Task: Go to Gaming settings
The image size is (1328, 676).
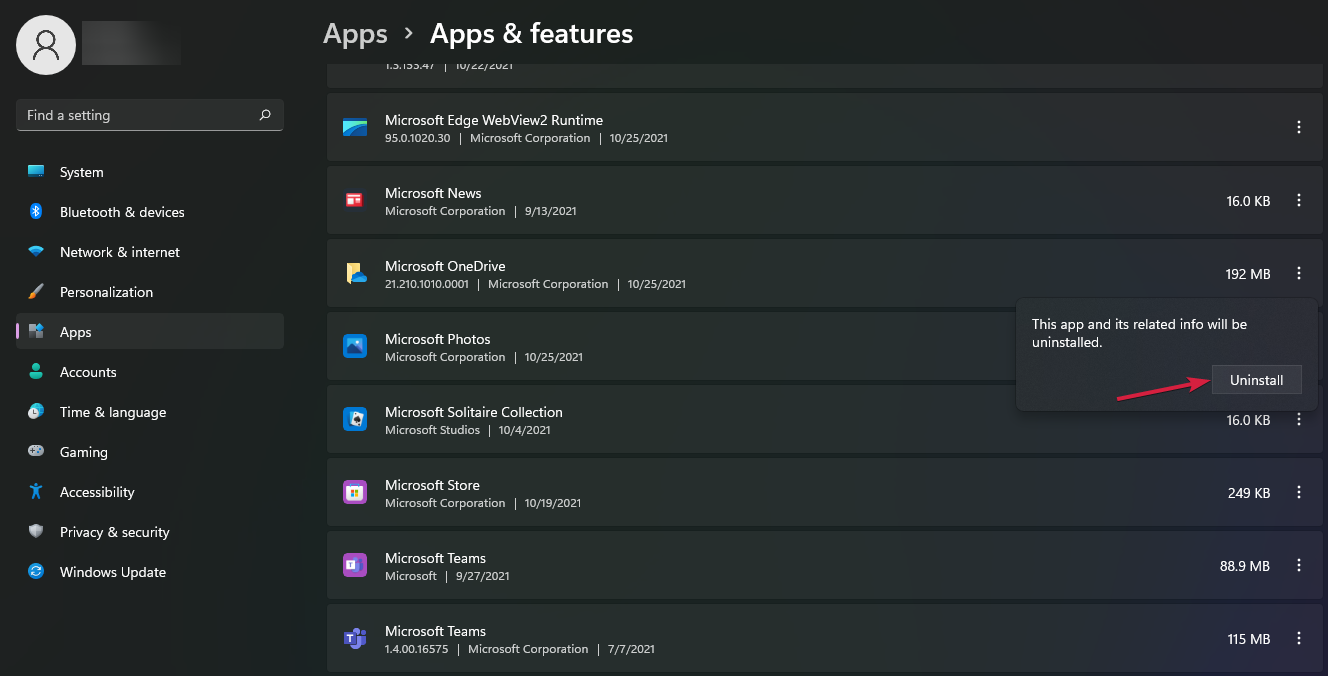Action: 150,452
